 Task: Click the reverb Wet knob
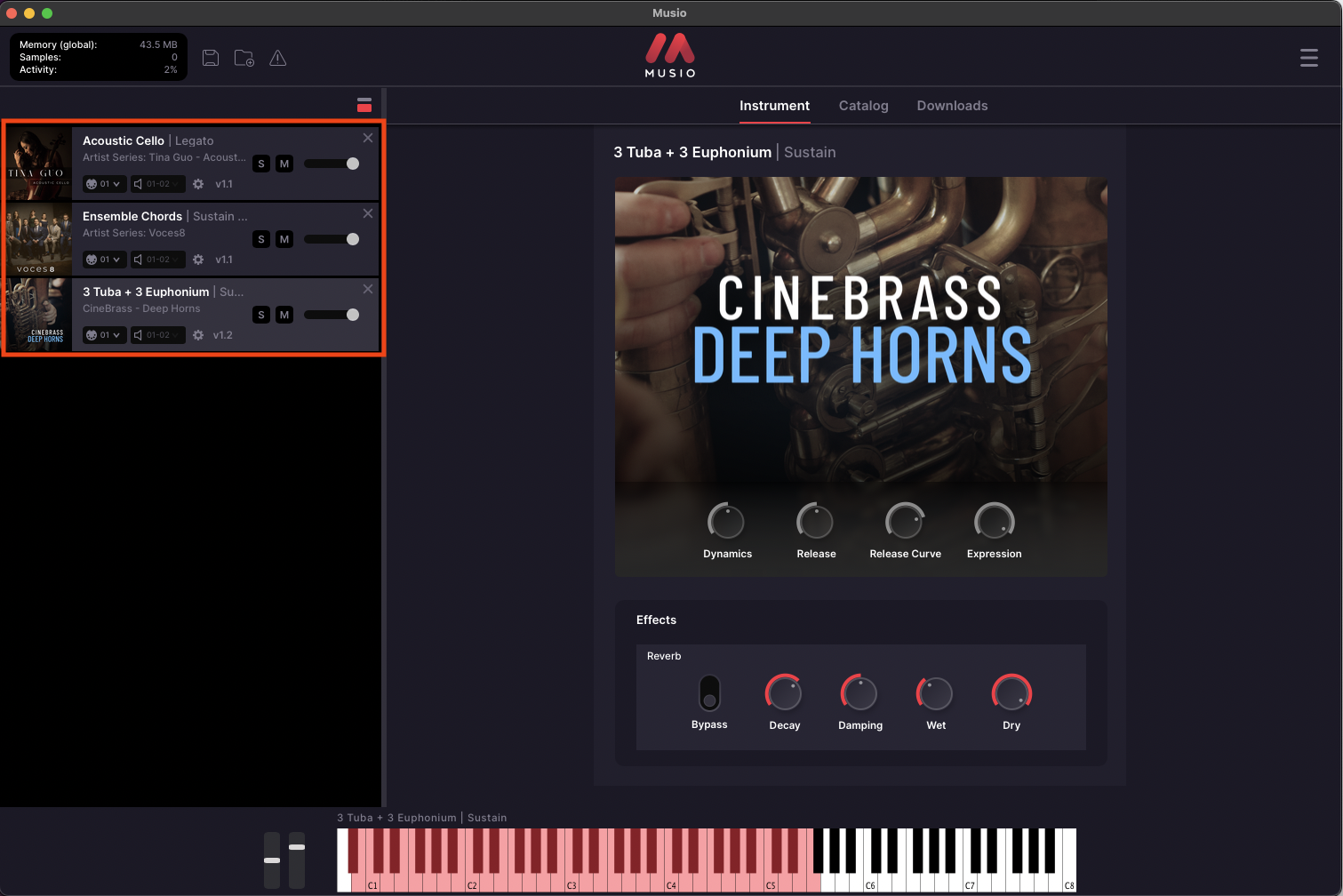click(935, 693)
